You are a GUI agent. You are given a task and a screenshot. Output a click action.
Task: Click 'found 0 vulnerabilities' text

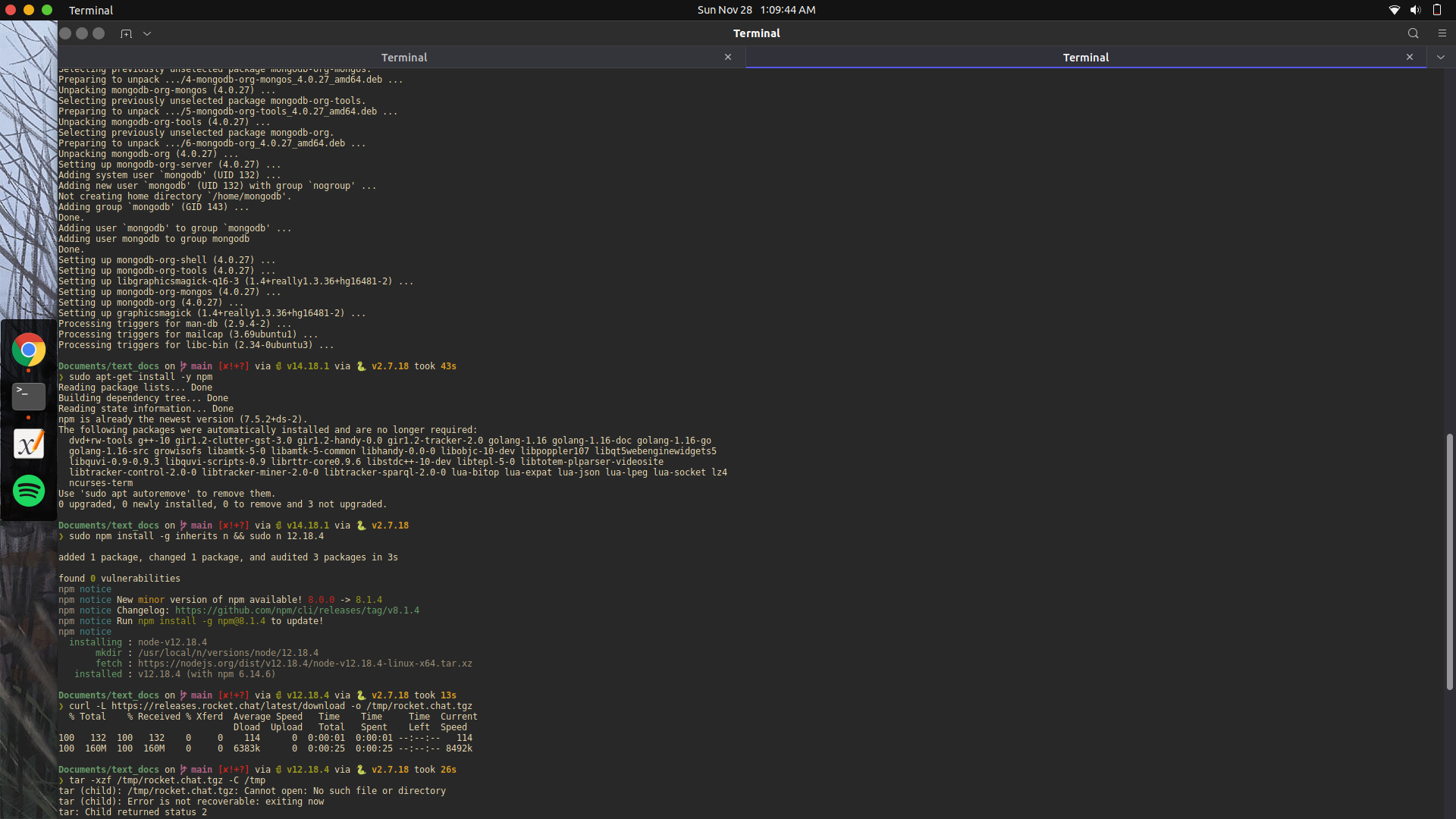click(119, 579)
